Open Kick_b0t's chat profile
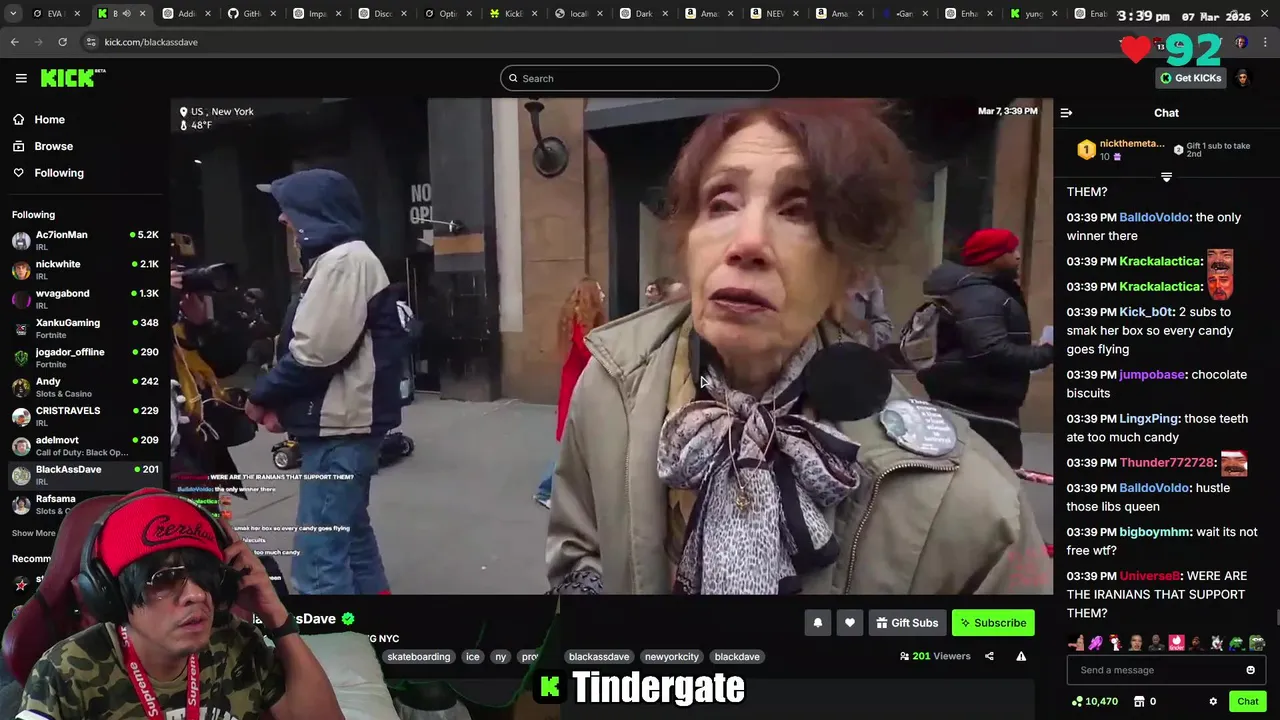The height and width of the screenshot is (720, 1280). coord(1146,311)
